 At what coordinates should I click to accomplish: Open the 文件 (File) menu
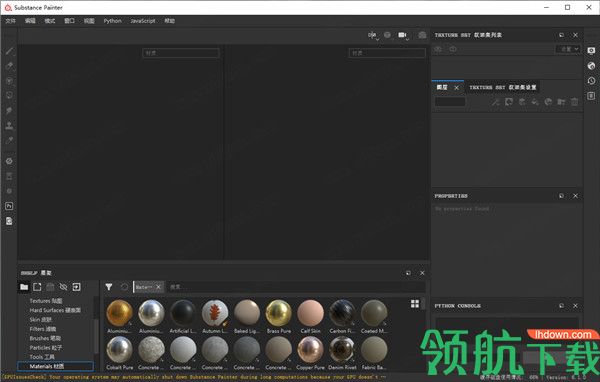tap(11, 21)
